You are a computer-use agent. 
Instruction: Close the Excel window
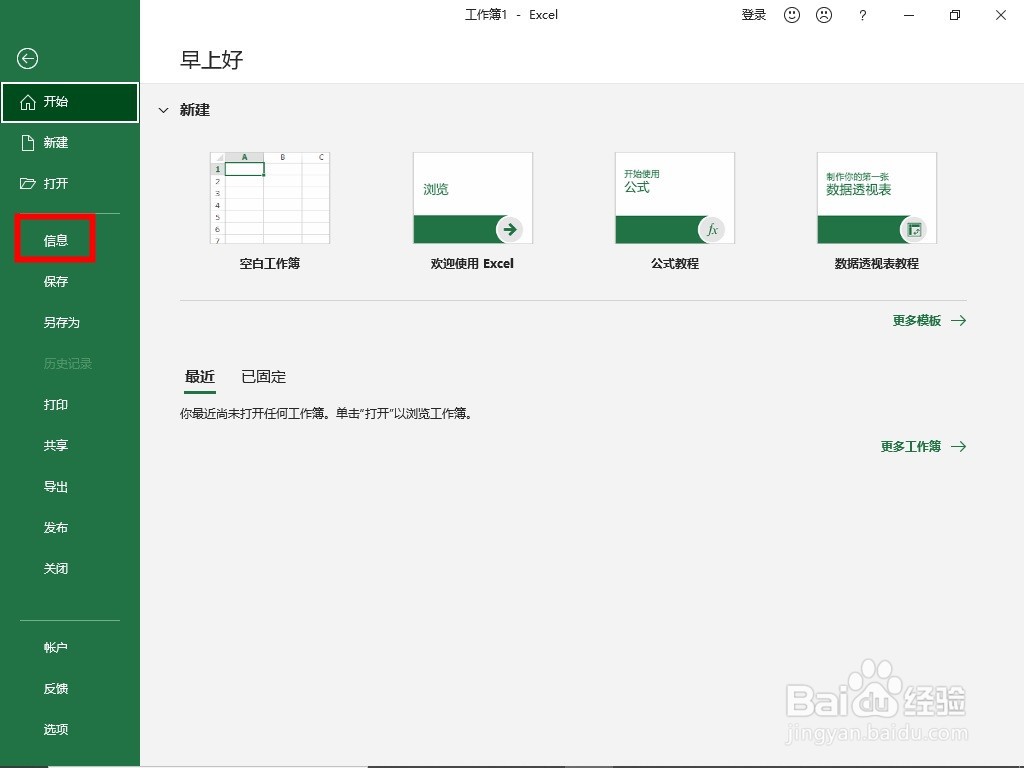[1000, 15]
